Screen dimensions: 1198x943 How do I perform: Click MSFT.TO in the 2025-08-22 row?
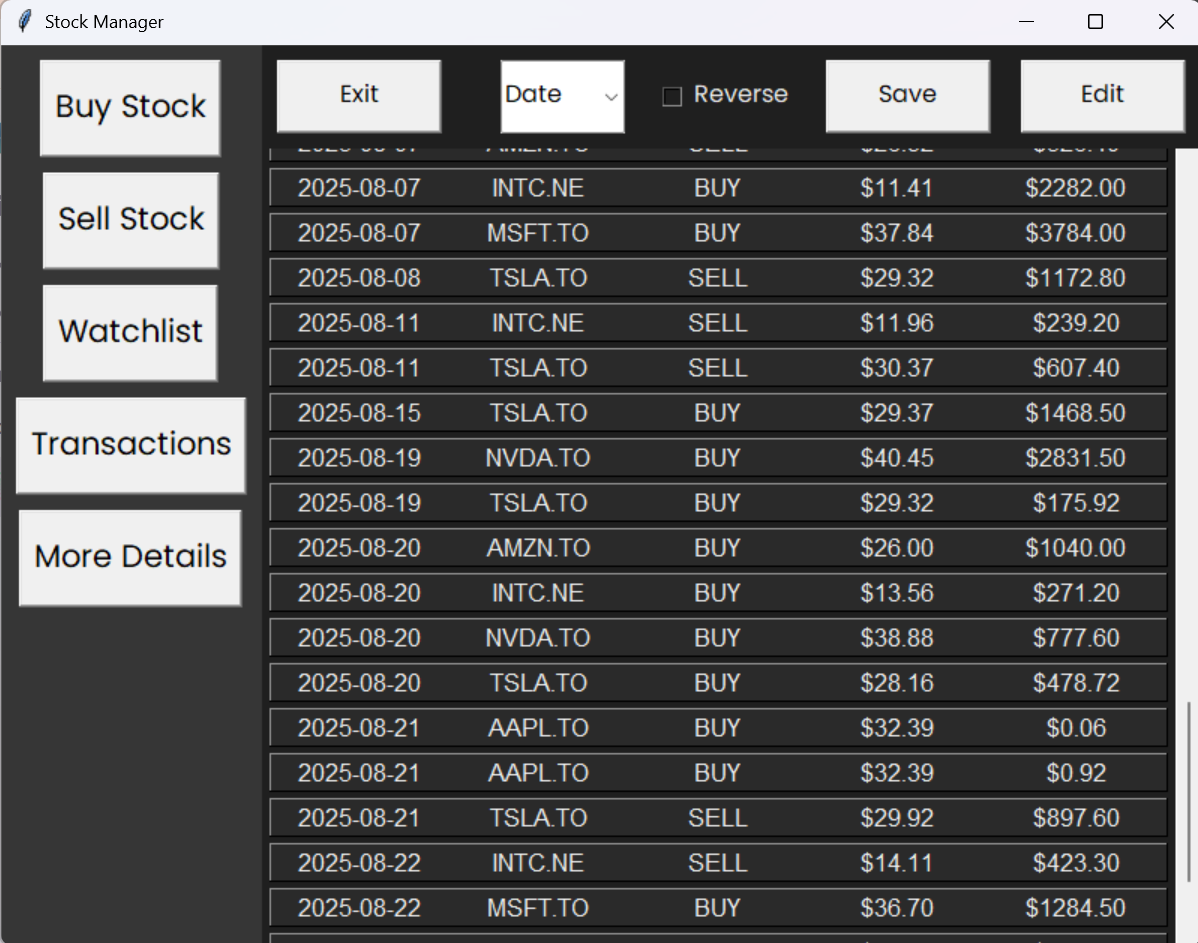(539, 909)
